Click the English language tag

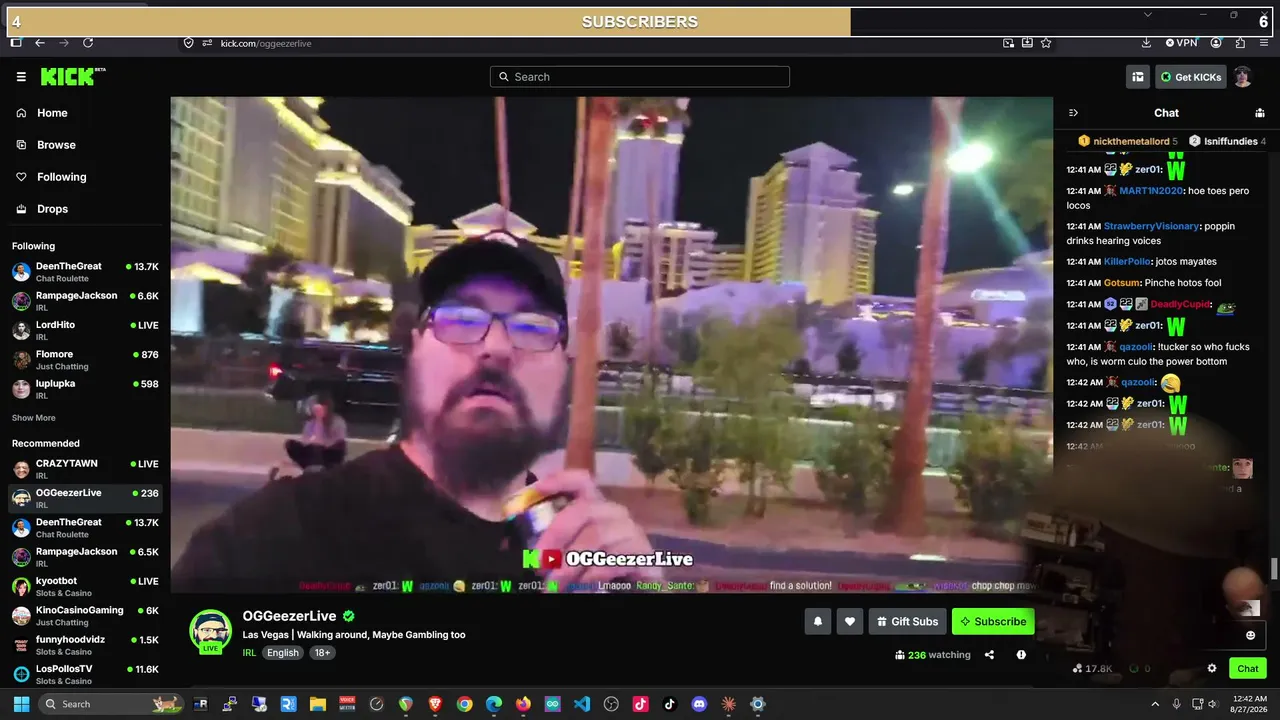[283, 653]
